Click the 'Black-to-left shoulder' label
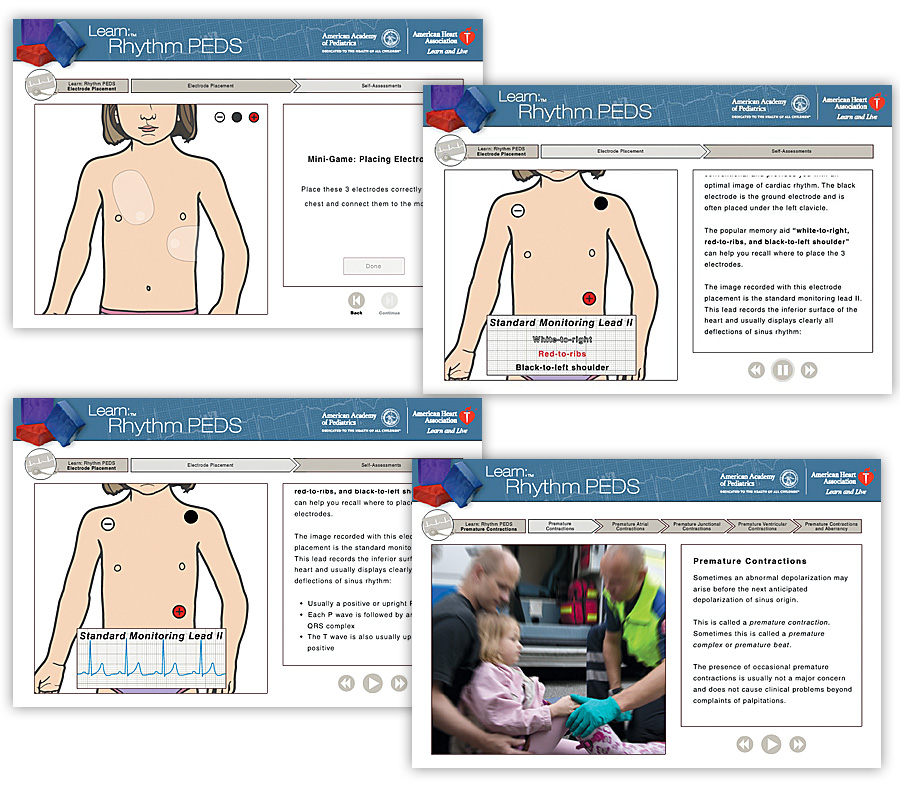 pyautogui.click(x=562, y=367)
